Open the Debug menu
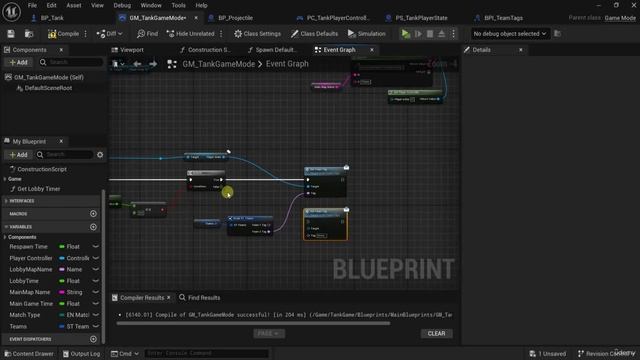 [122, 5]
